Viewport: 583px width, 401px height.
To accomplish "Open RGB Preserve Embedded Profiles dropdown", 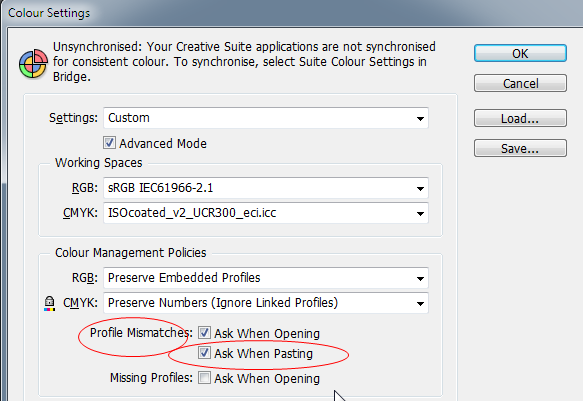I will point(266,278).
